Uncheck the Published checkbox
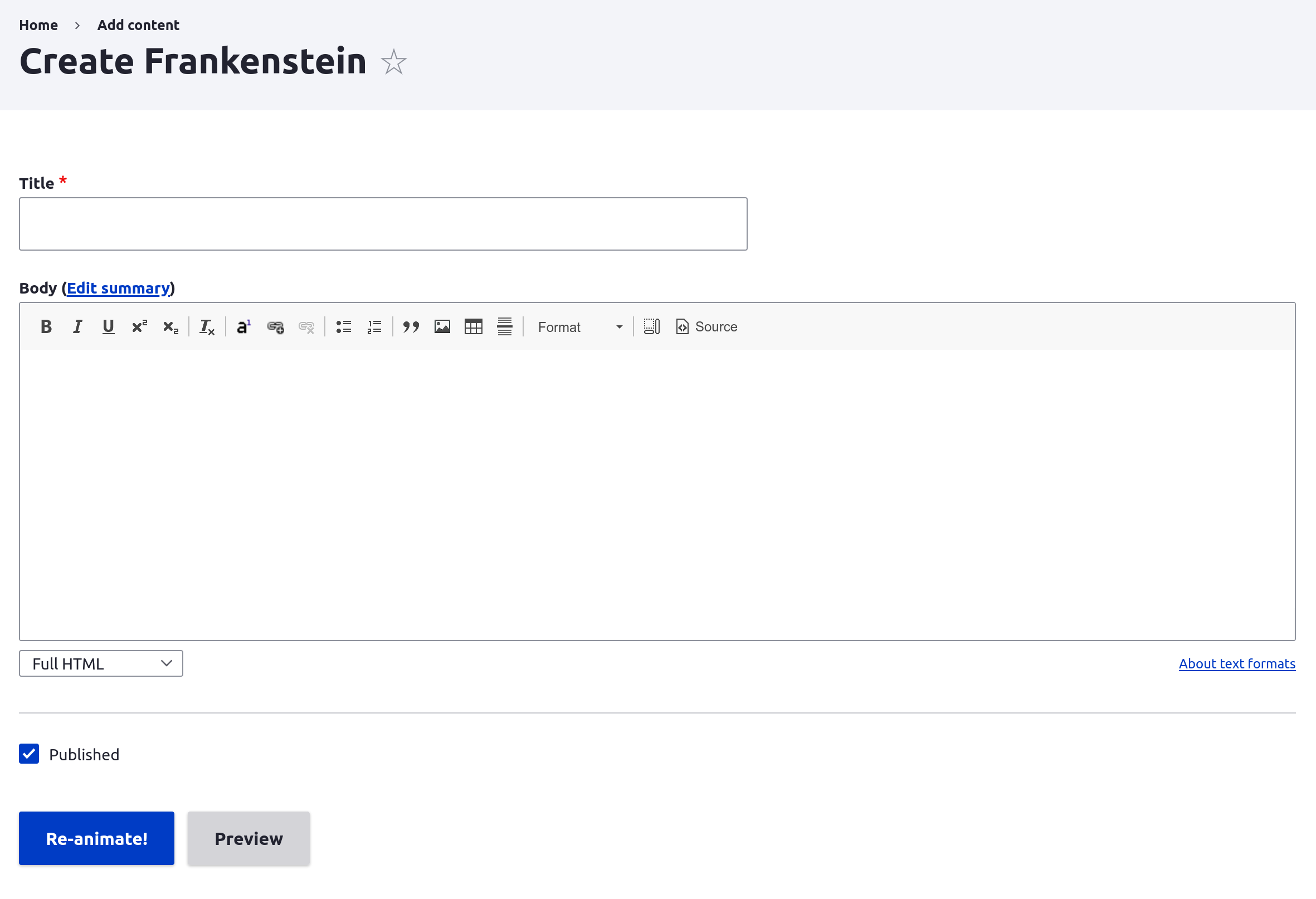 (x=29, y=754)
